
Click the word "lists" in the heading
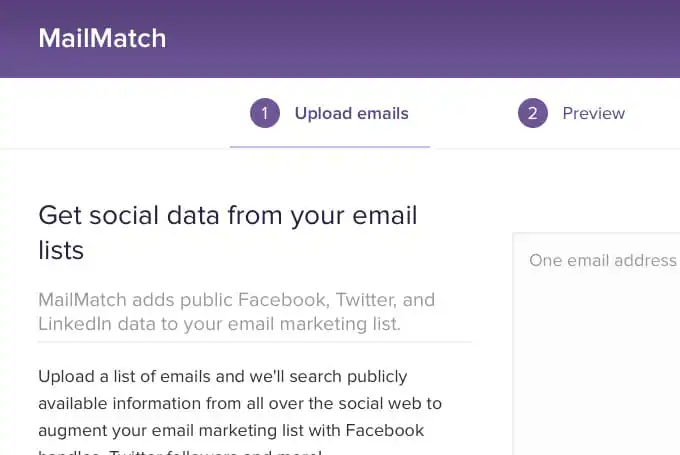click(x=61, y=250)
